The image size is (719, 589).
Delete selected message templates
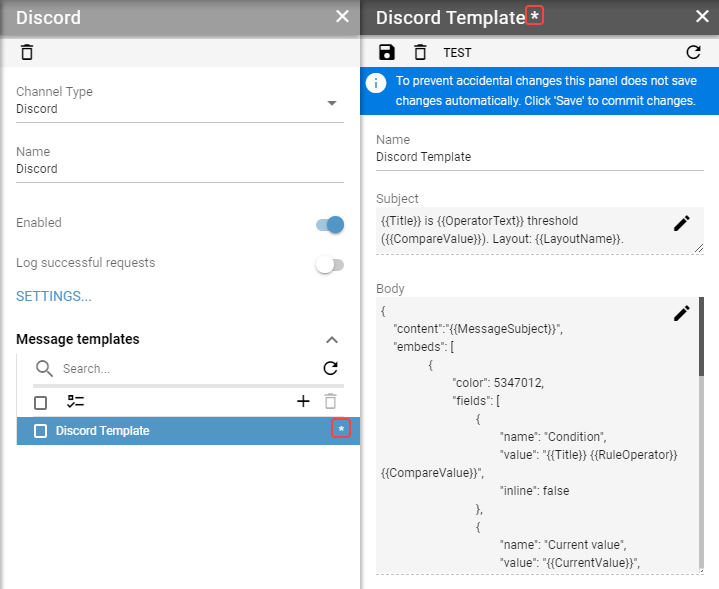pos(331,401)
